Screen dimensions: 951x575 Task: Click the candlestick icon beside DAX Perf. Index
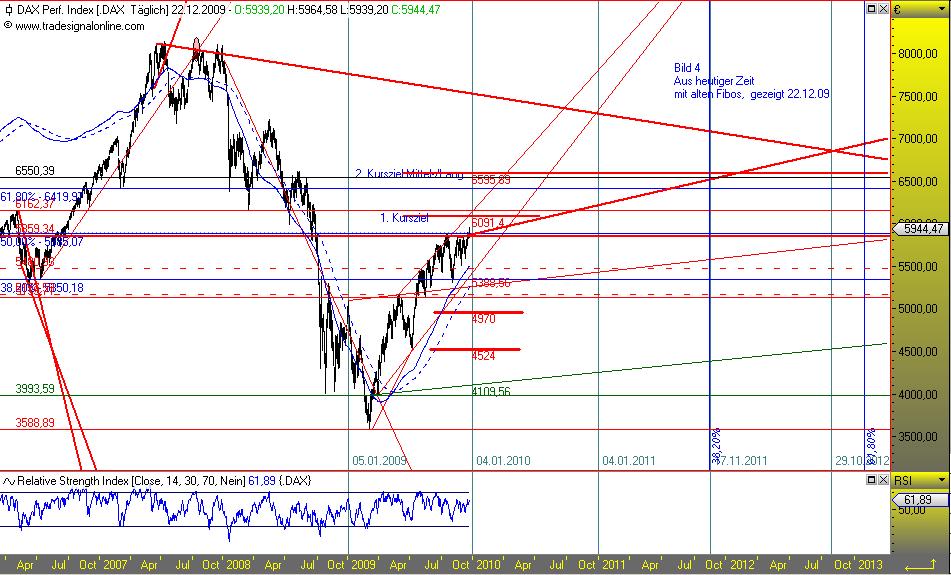point(8,10)
